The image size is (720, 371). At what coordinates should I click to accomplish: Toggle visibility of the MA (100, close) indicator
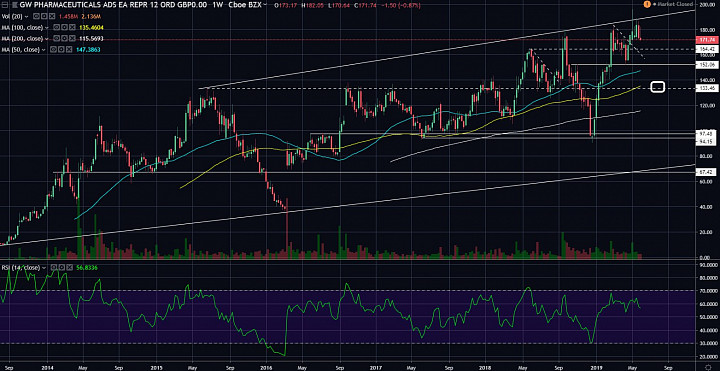56,28
